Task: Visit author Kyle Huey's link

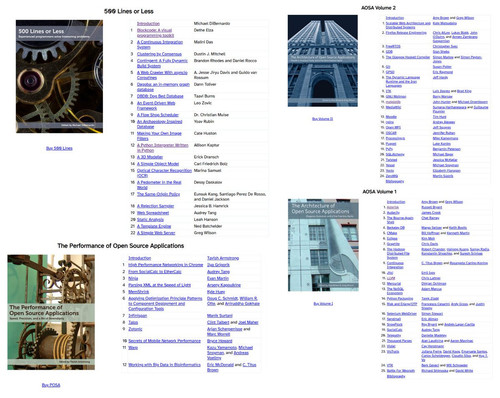Action: click(216, 292)
